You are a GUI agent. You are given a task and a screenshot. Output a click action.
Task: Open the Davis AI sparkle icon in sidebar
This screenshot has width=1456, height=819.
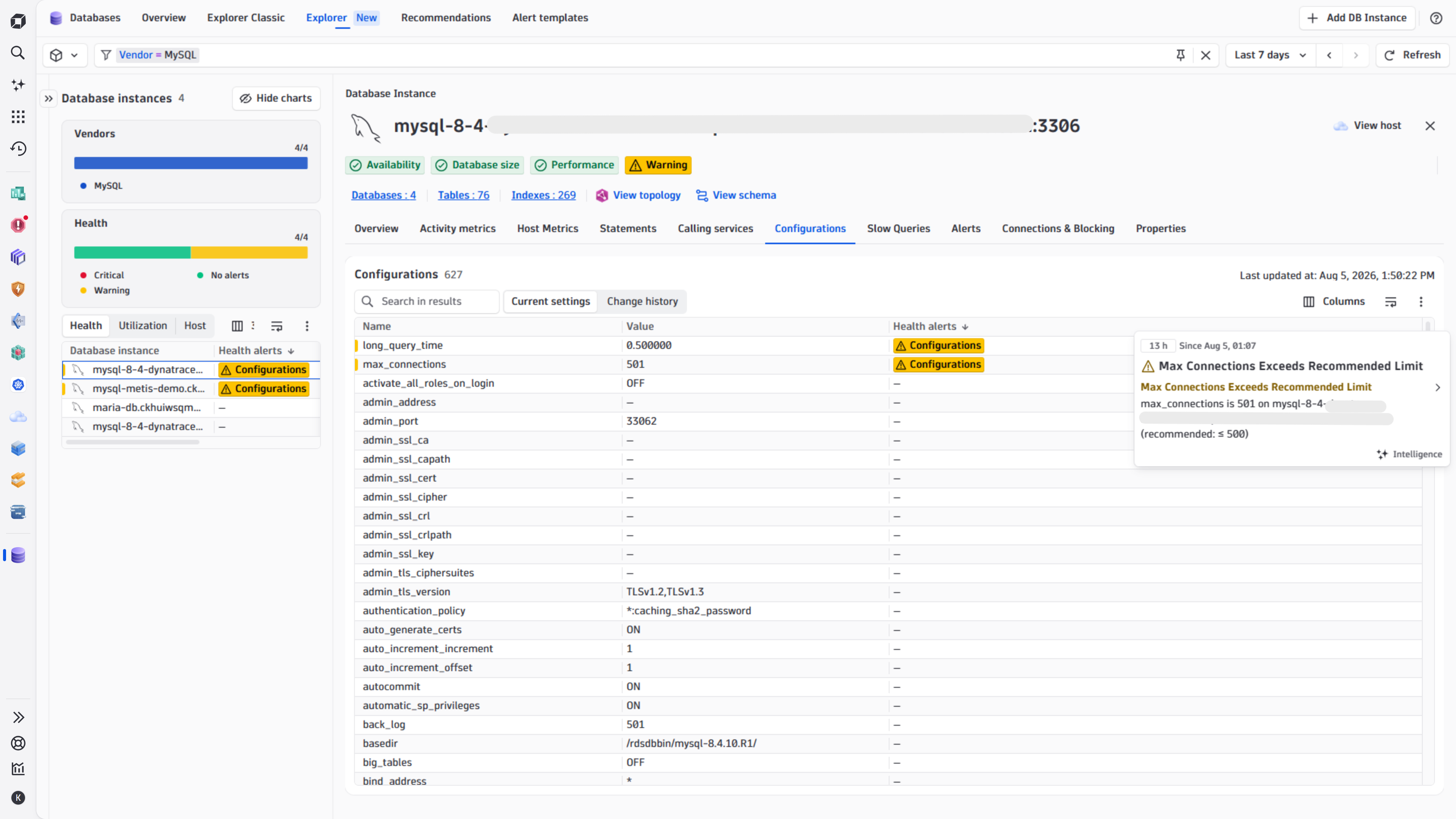(18, 85)
